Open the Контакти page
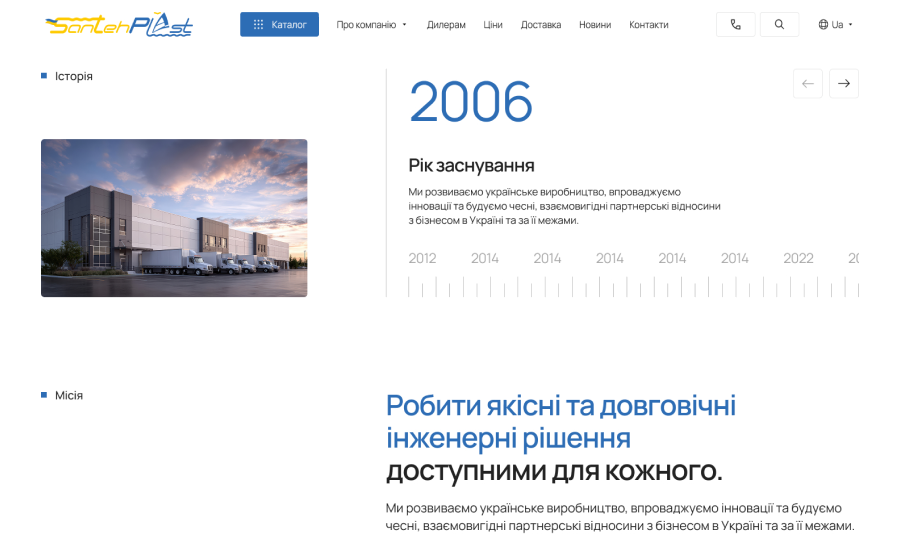This screenshot has width=900, height=543. (x=649, y=25)
